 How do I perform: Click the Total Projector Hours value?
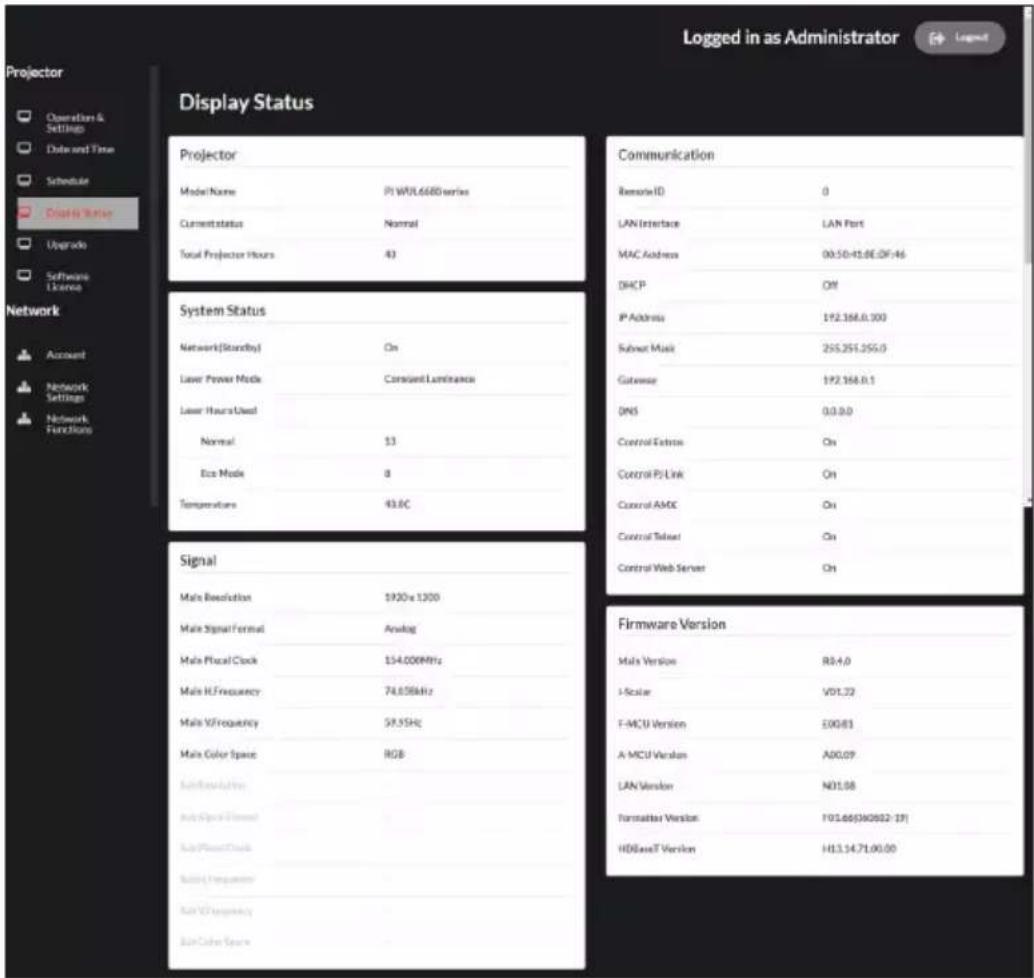point(390,255)
